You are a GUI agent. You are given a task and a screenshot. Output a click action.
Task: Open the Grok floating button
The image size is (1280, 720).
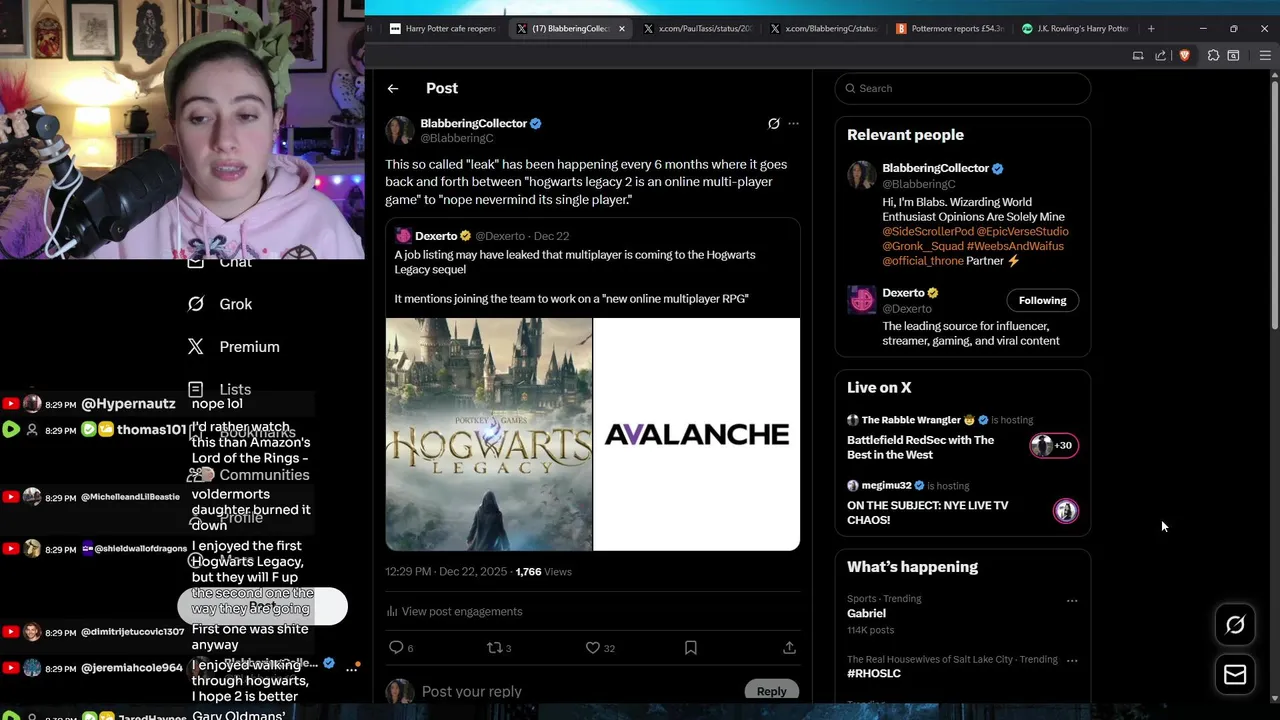coord(1235,625)
